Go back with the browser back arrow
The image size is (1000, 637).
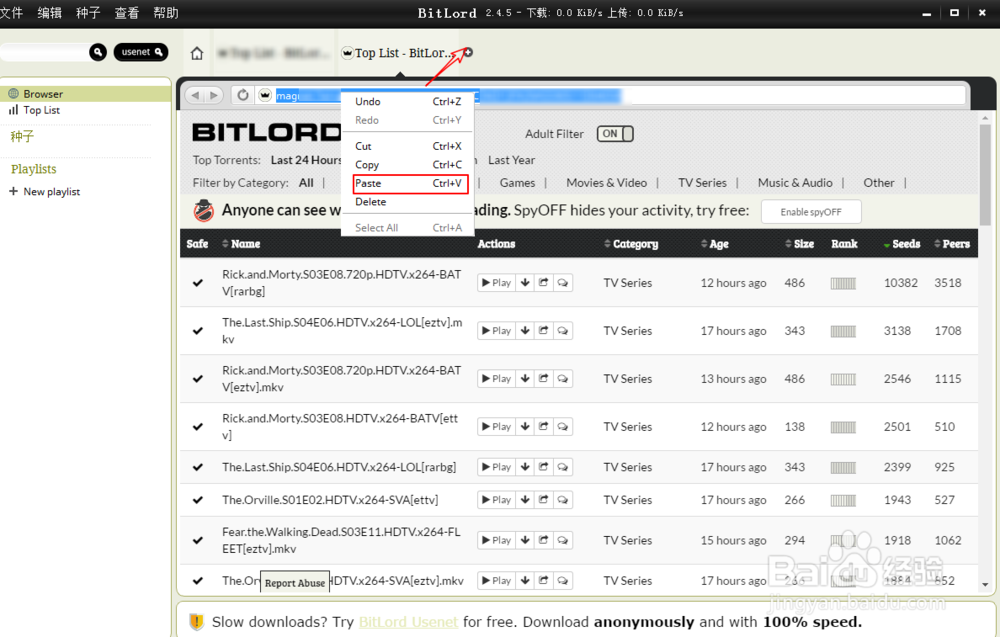point(195,95)
